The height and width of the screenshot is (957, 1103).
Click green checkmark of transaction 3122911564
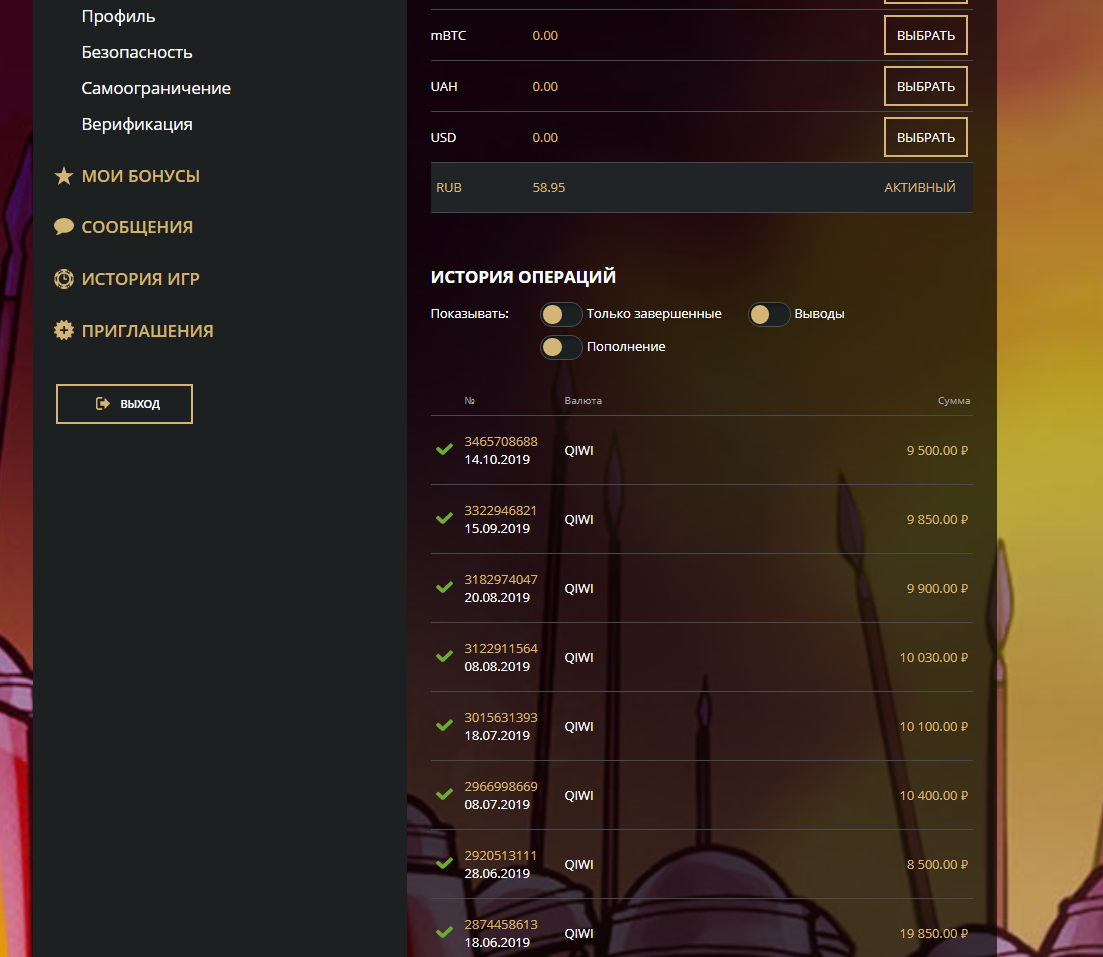click(x=445, y=657)
